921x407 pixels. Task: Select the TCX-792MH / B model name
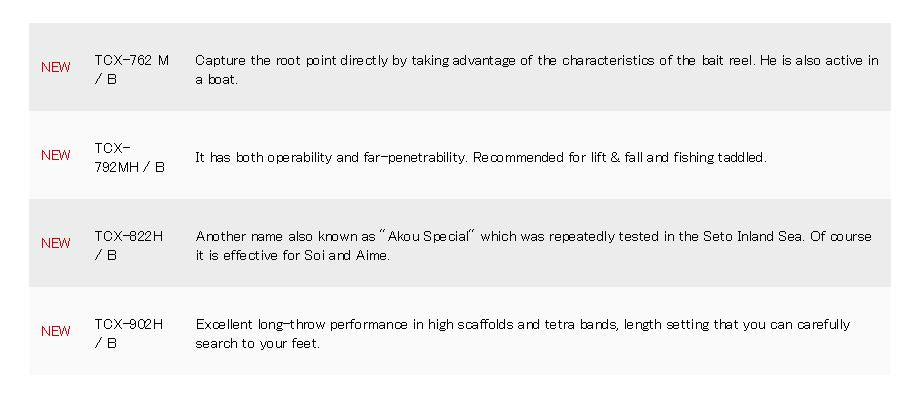tap(129, 157)
